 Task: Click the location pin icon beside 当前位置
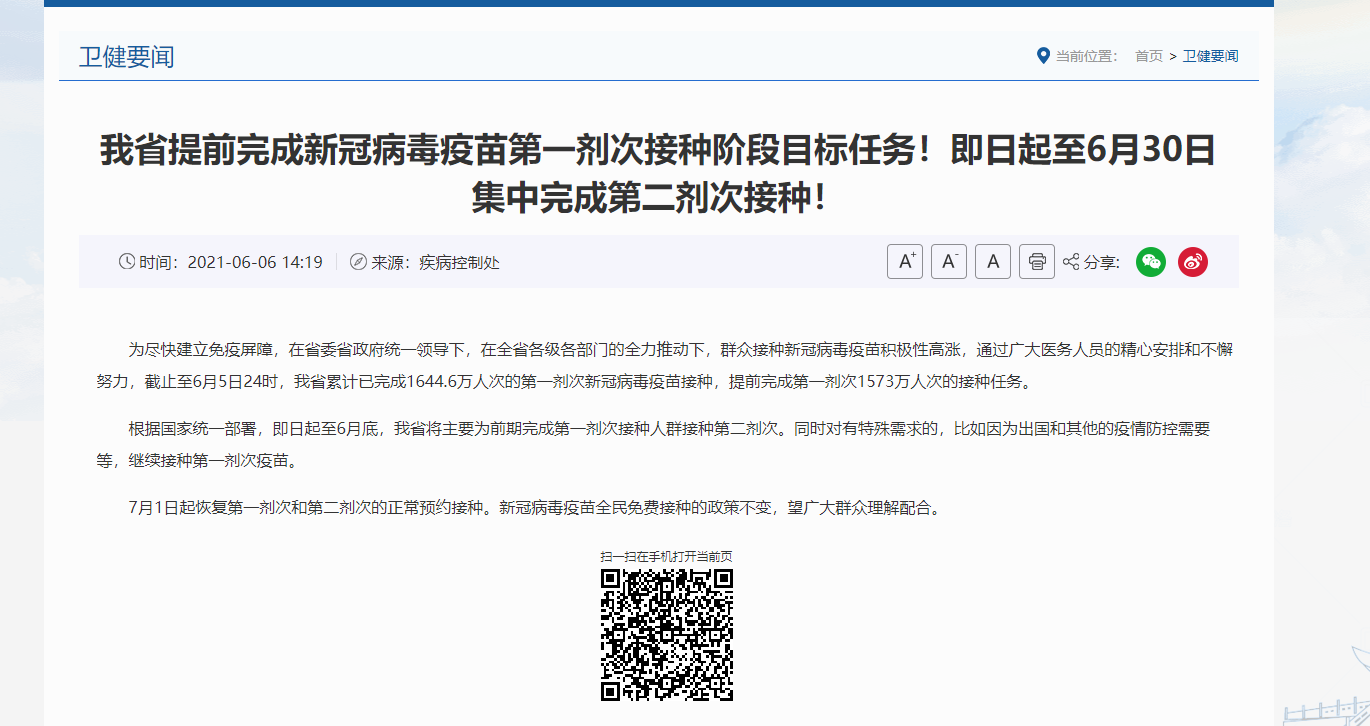[1042, 56]
